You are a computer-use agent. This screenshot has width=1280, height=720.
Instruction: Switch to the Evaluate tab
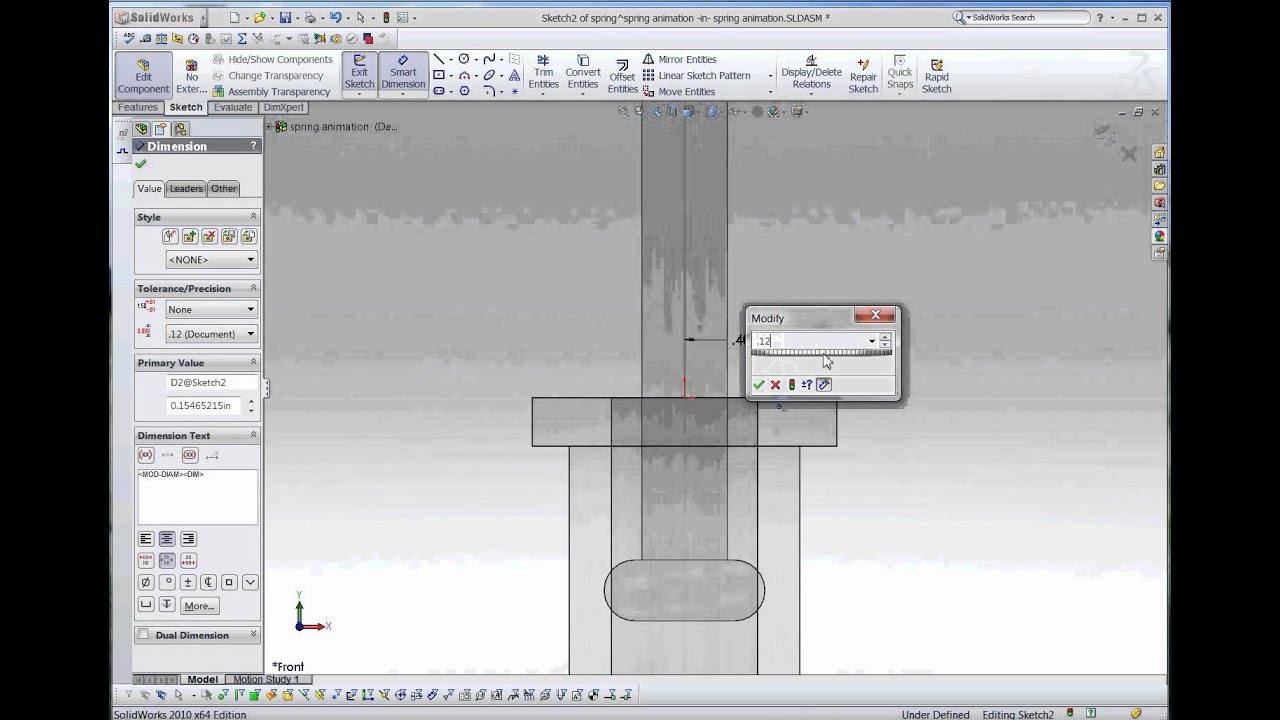(x=233, y=107)
